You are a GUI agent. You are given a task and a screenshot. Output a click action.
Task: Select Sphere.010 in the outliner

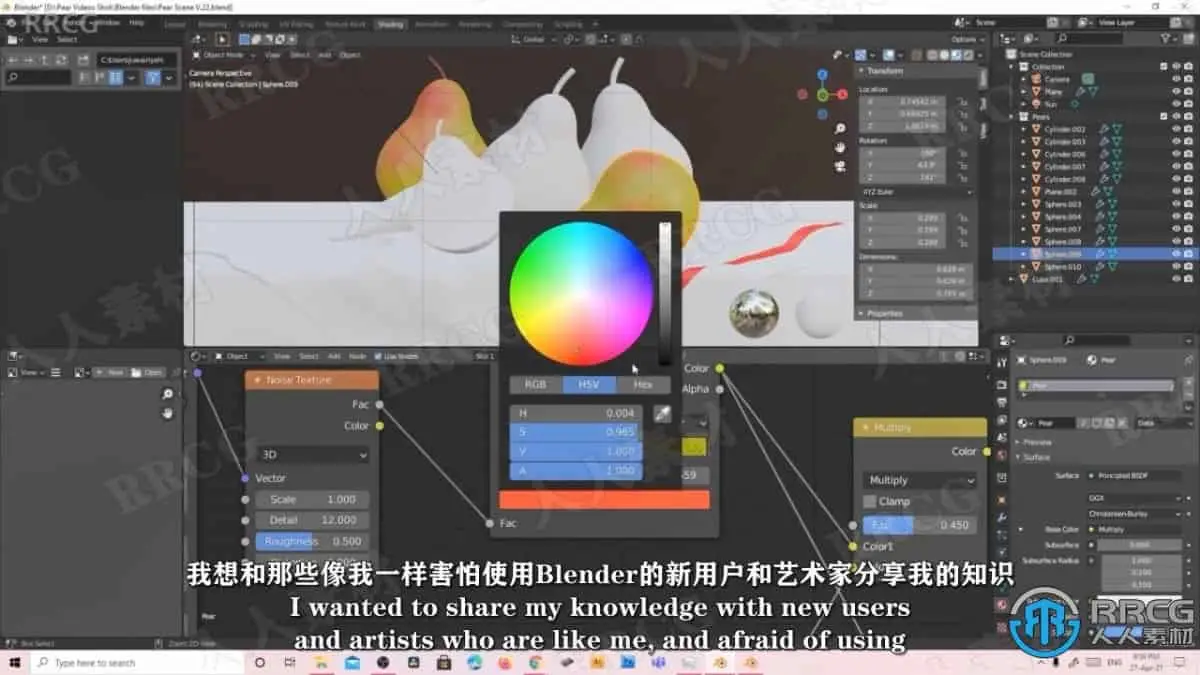click(x=1062, y=267)
